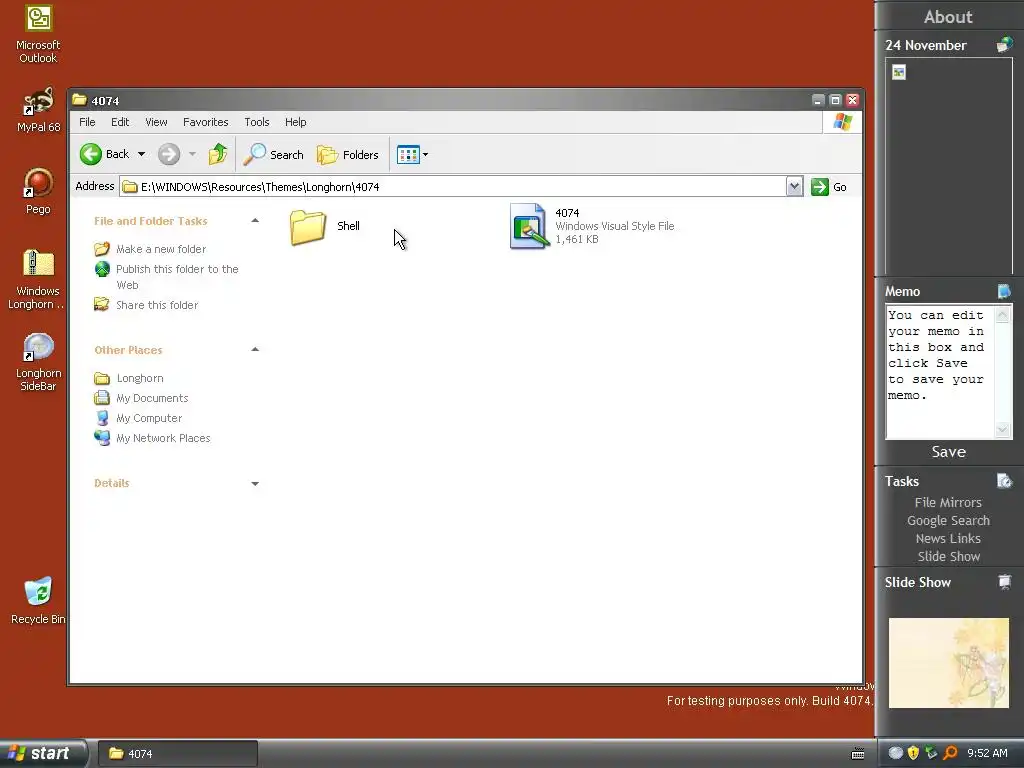This screenshot has width=1024, height=768.
Task: Click Share this folder link
Action: point(157,305)
